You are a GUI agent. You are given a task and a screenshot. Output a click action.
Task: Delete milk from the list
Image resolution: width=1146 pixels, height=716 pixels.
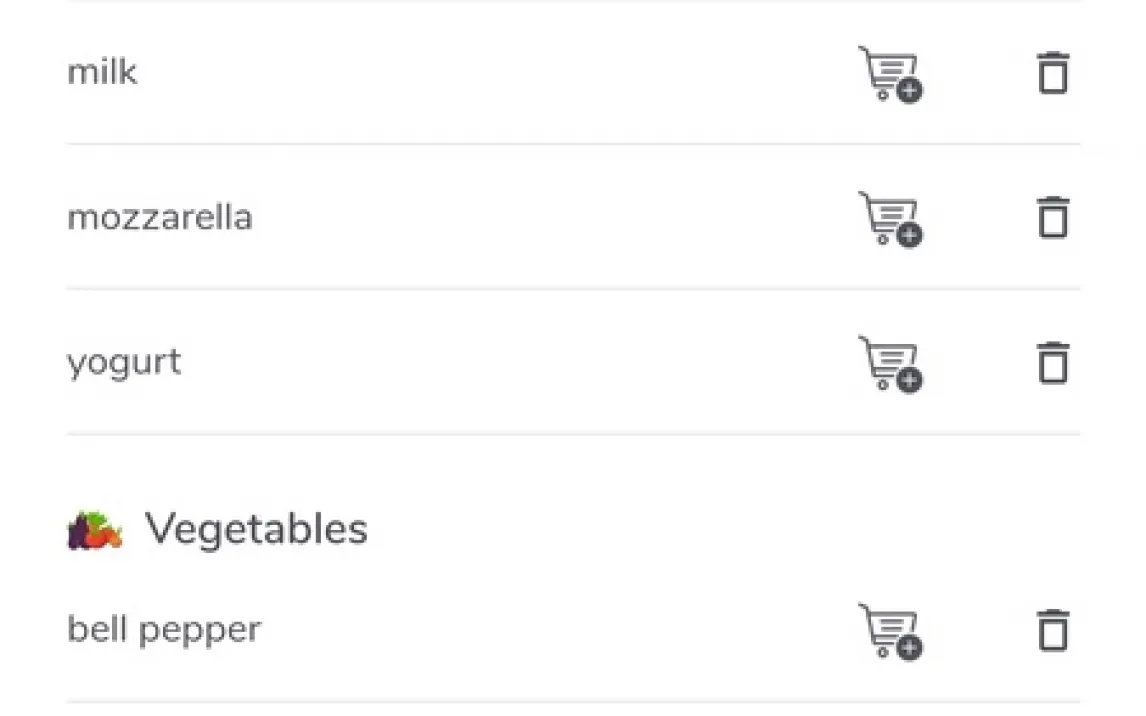coord(1052,73)
